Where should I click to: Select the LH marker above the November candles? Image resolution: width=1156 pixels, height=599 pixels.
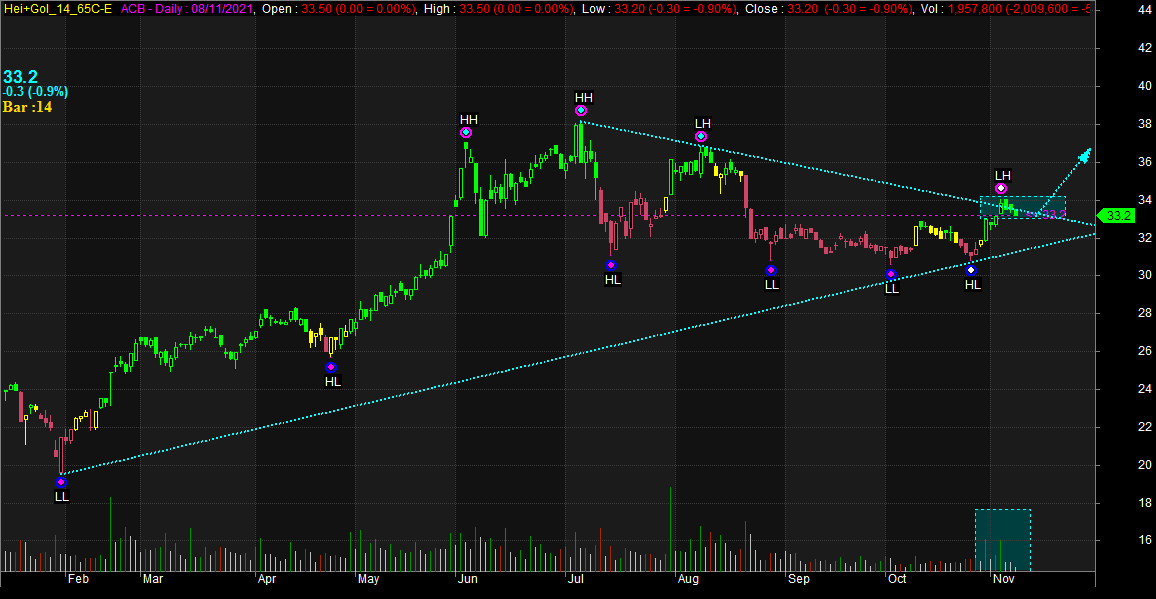tap(1001, 188)
